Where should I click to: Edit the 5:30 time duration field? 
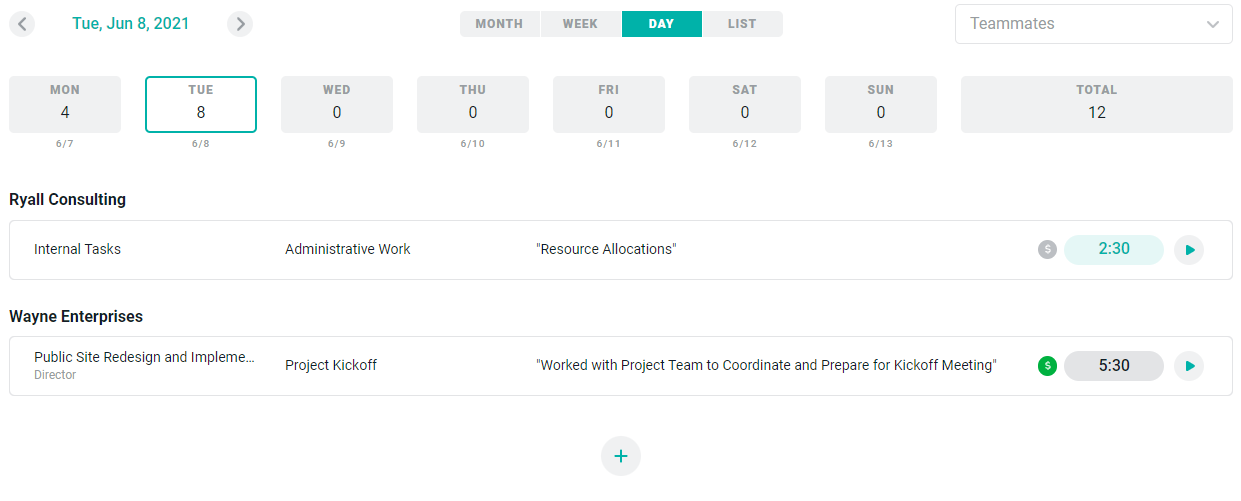1114,366
